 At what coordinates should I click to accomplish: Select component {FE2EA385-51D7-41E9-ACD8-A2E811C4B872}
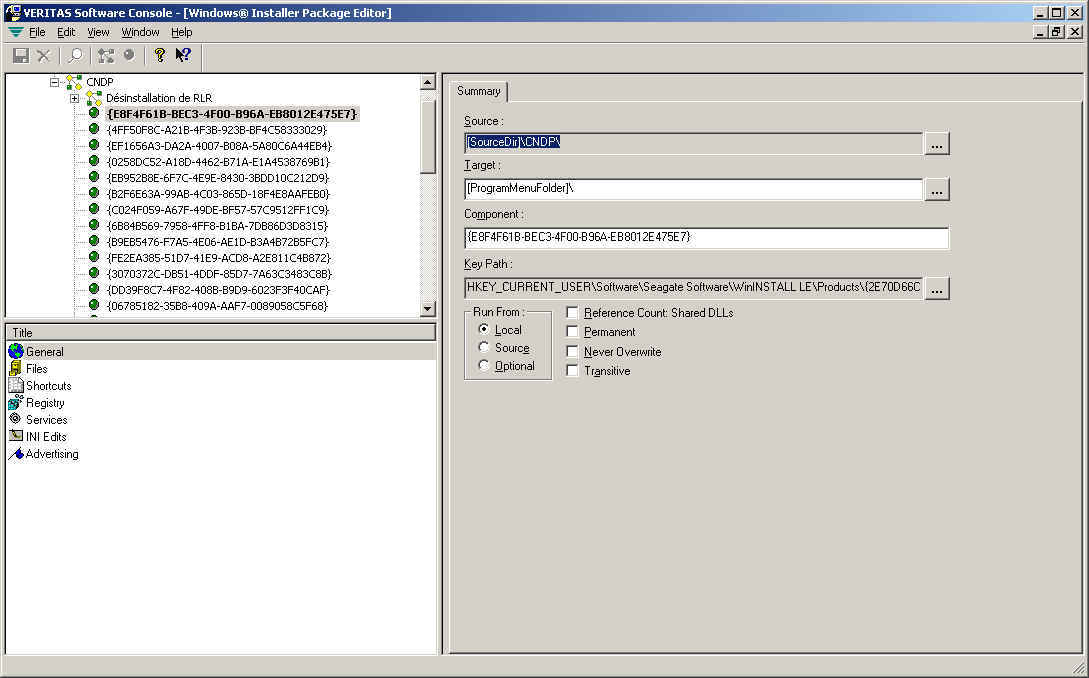click(219, 258)
